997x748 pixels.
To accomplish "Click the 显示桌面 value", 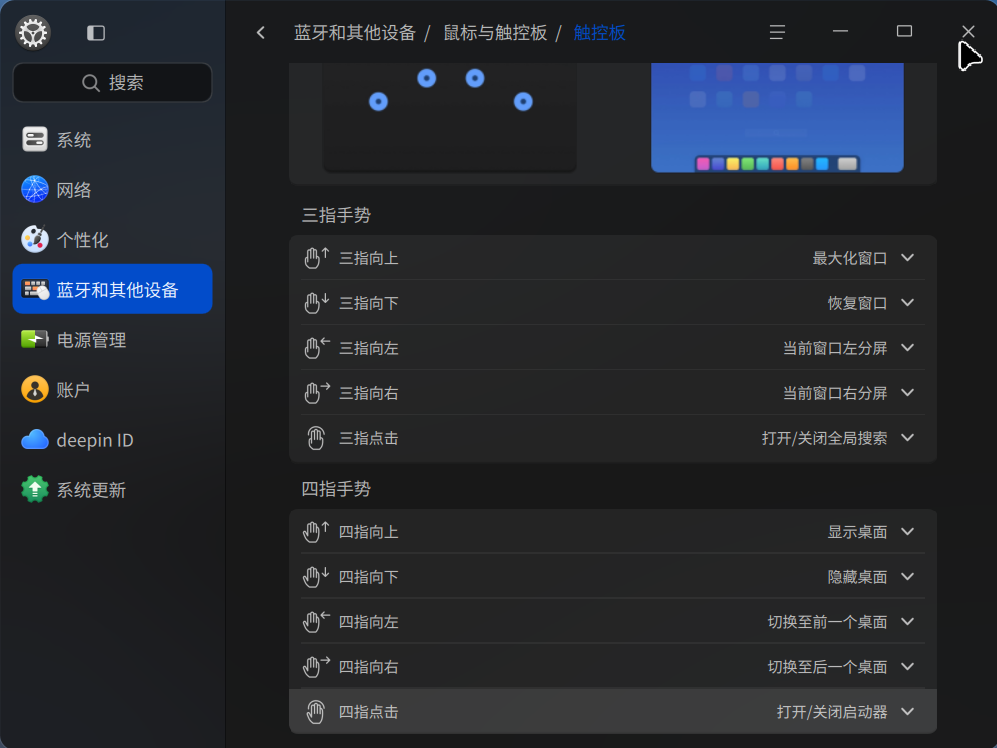I will (857, 531).
